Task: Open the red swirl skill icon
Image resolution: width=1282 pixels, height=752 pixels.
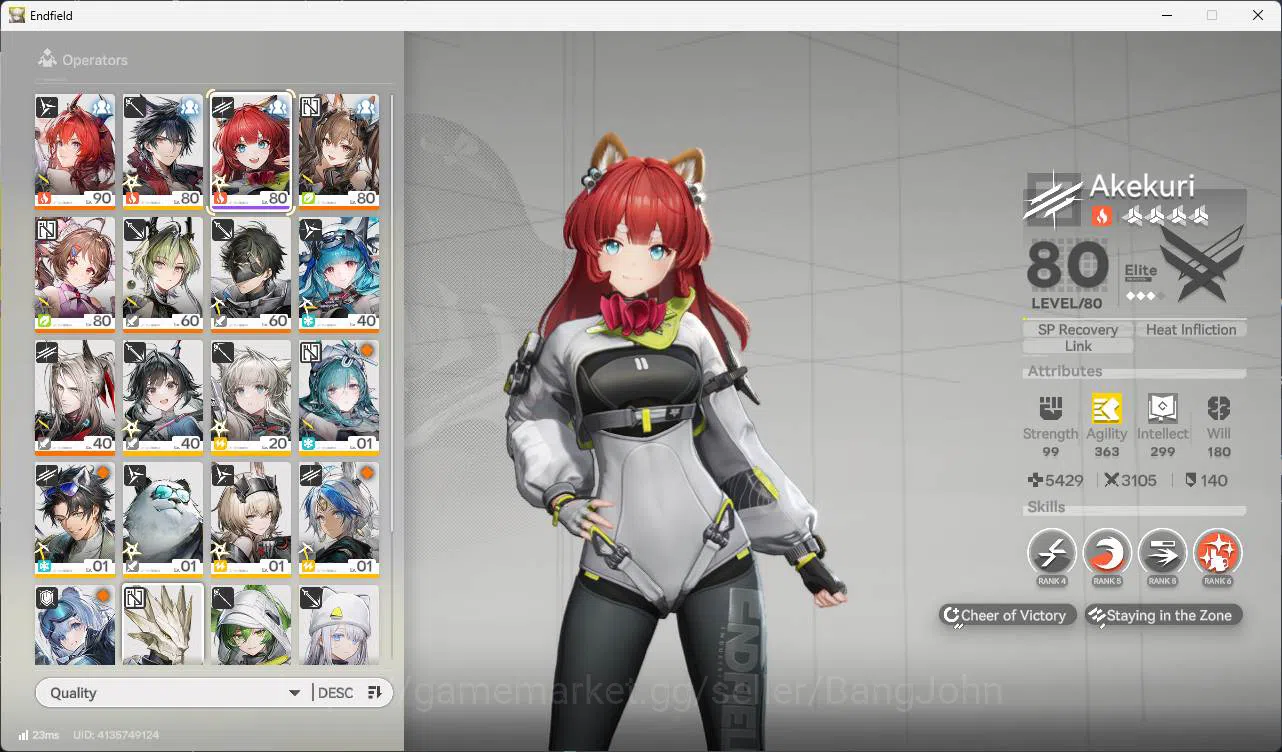Action: 1107,552
